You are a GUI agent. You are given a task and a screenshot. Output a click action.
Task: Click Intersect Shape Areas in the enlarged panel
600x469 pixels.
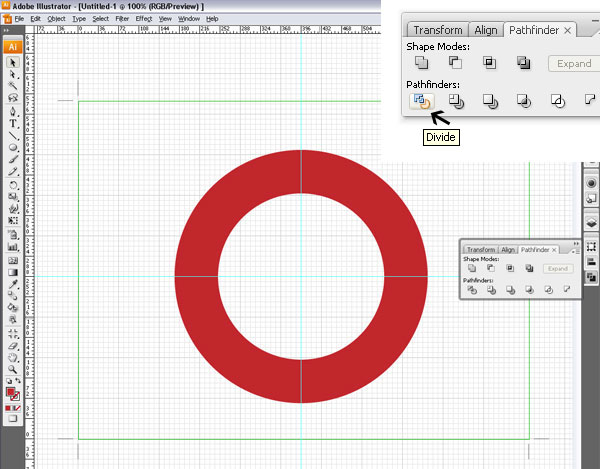tap(489, 62)
